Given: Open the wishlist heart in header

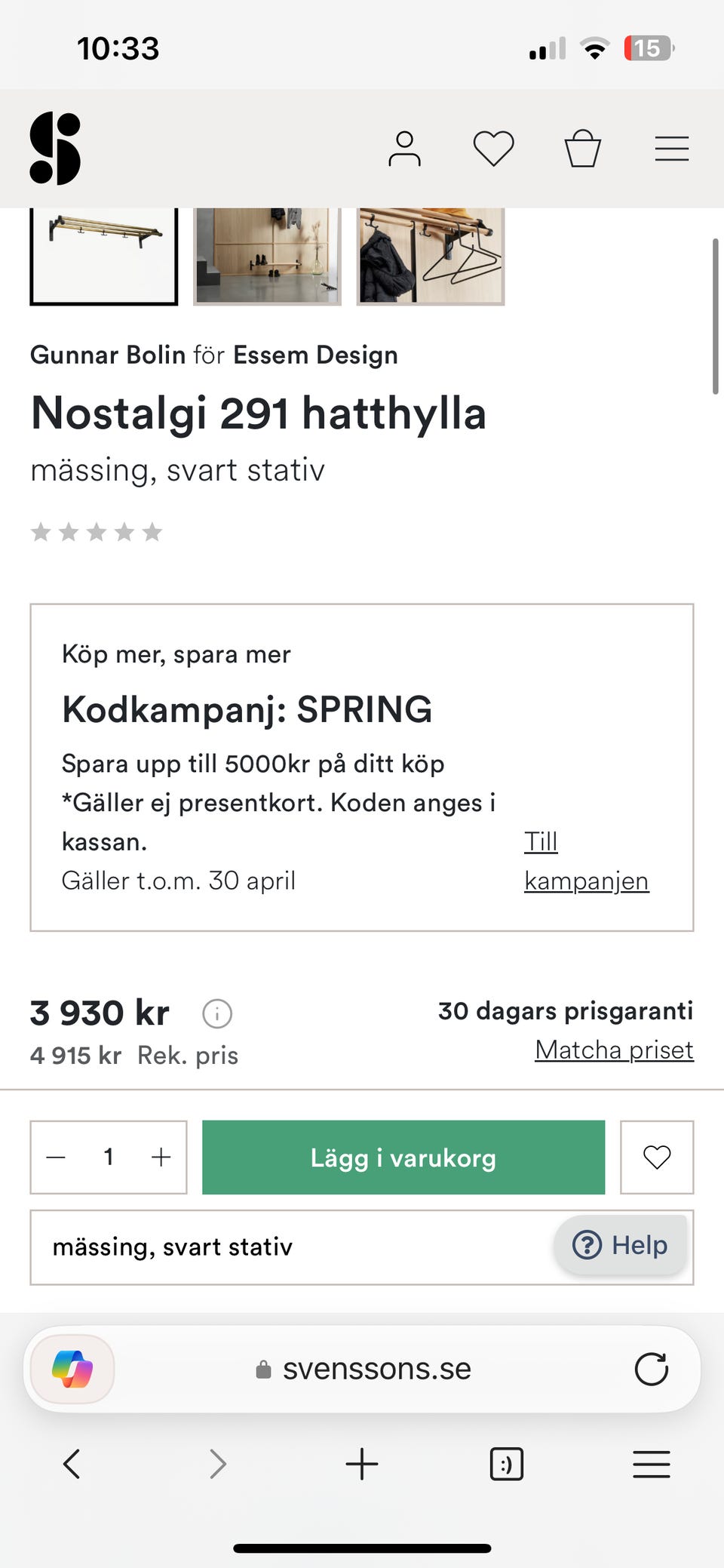Looking at the screenshot, I should [493, 149].
